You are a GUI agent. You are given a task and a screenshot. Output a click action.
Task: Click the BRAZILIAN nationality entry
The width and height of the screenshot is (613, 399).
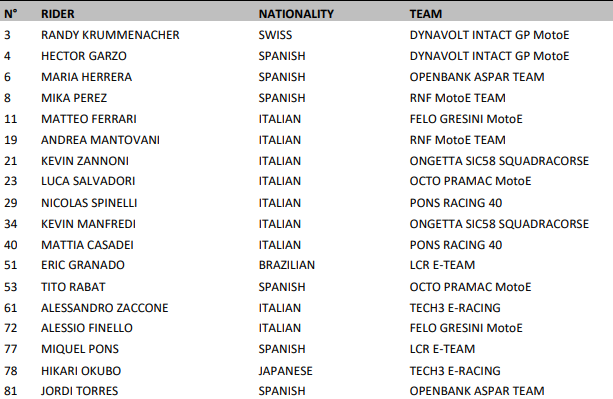[x=287, y=265]
